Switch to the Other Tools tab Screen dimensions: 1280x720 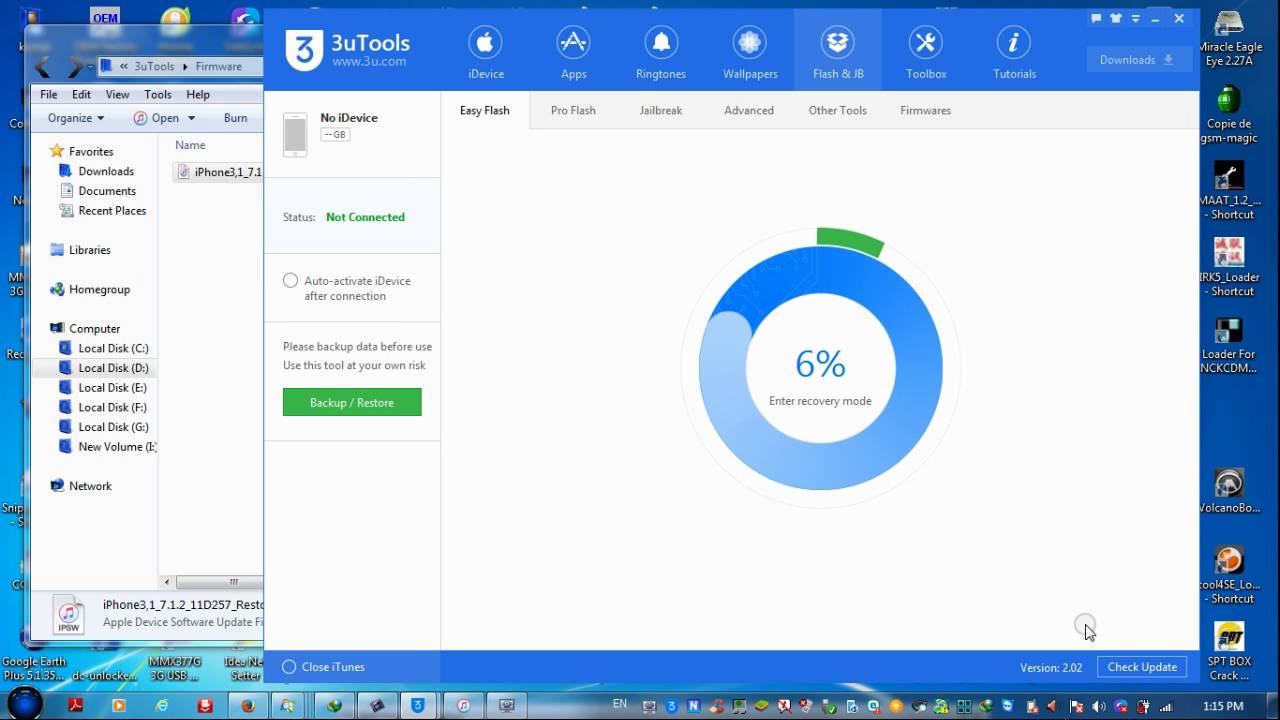[838, 111]
